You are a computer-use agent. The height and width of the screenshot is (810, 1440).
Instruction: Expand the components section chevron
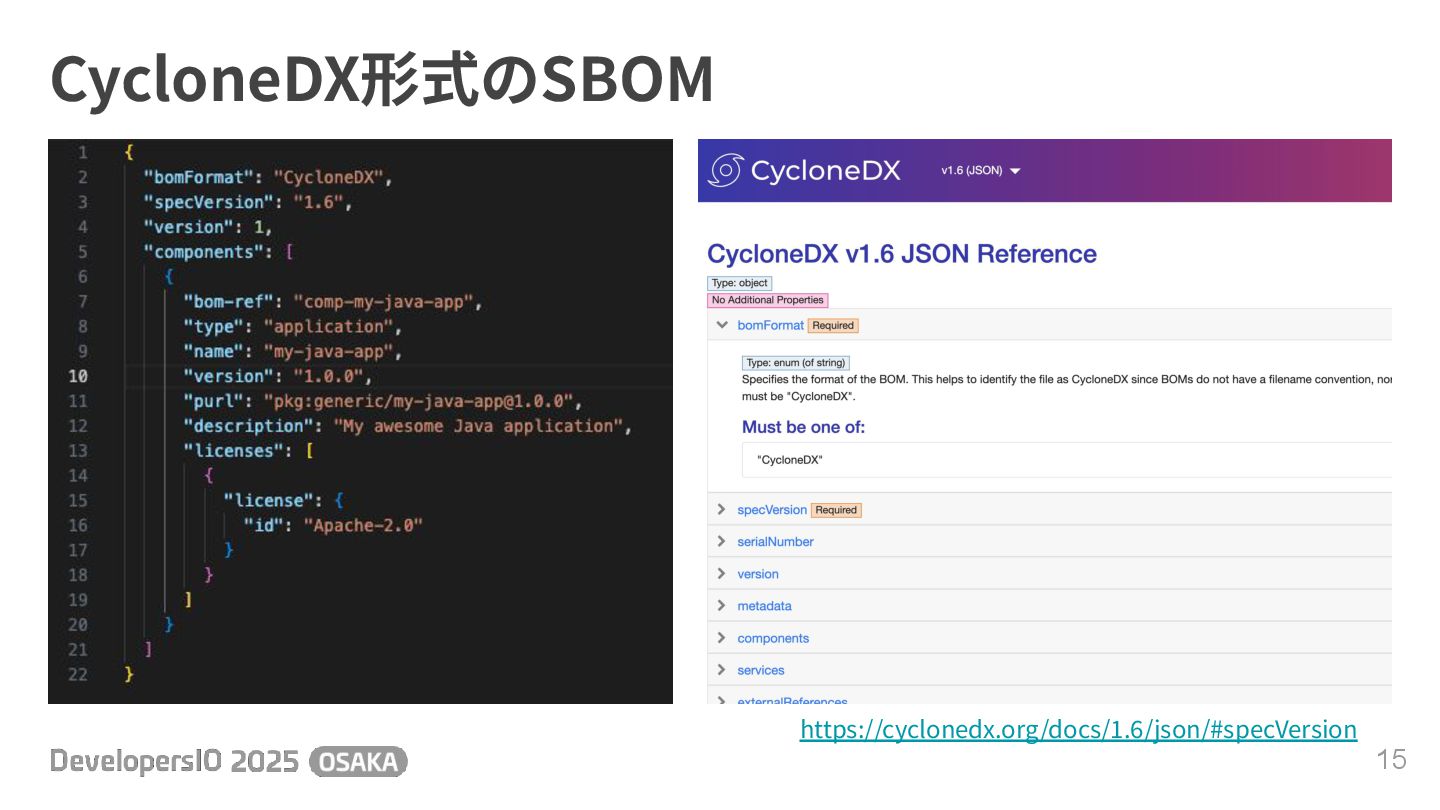pos(721,637)
